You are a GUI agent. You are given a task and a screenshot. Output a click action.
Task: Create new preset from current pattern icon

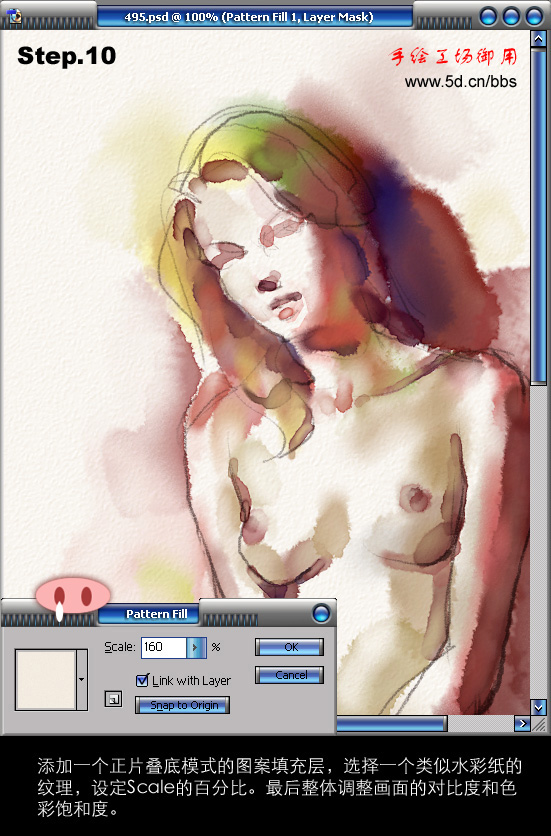113,699
